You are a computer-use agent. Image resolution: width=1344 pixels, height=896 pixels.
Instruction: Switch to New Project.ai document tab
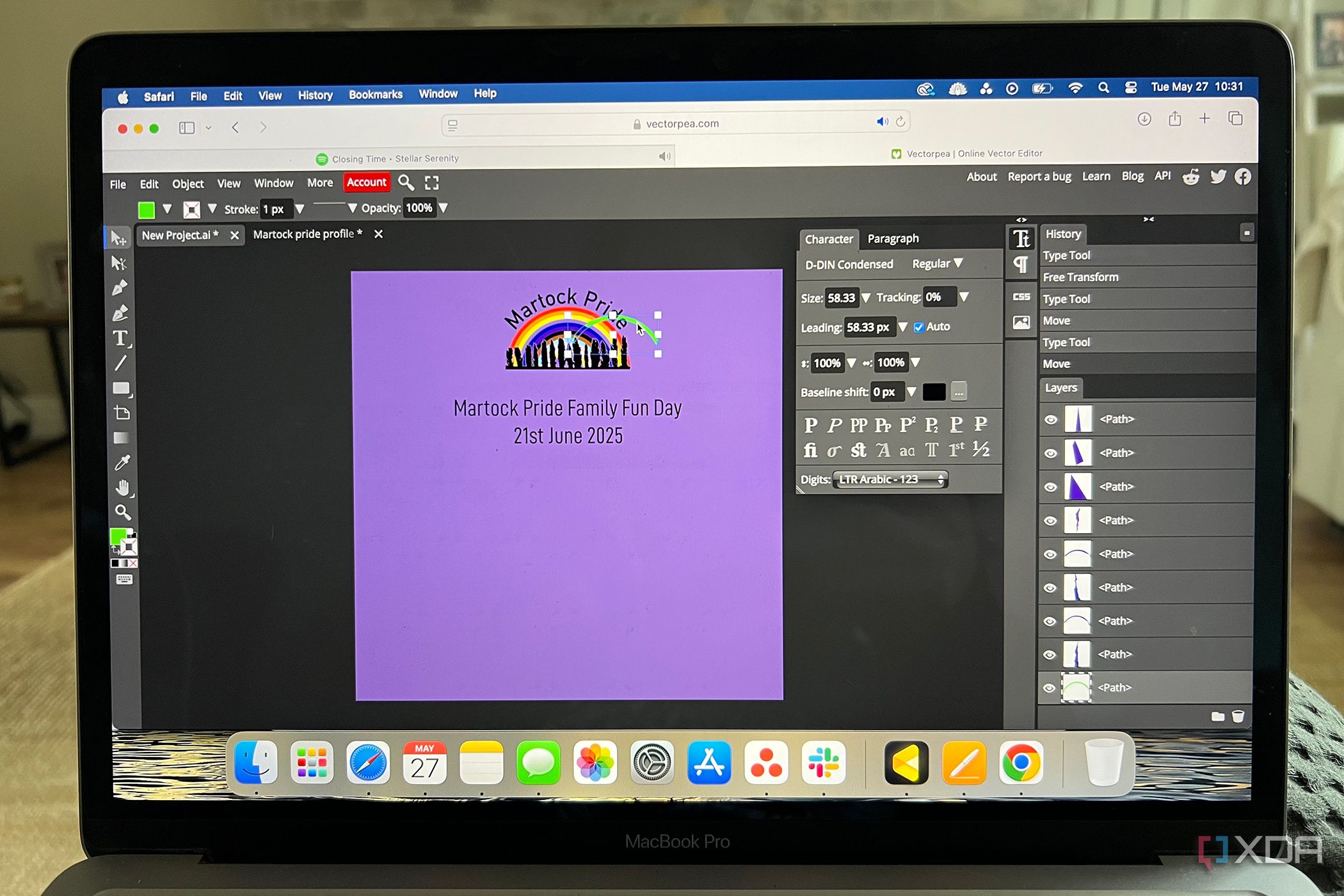point(180,235)
